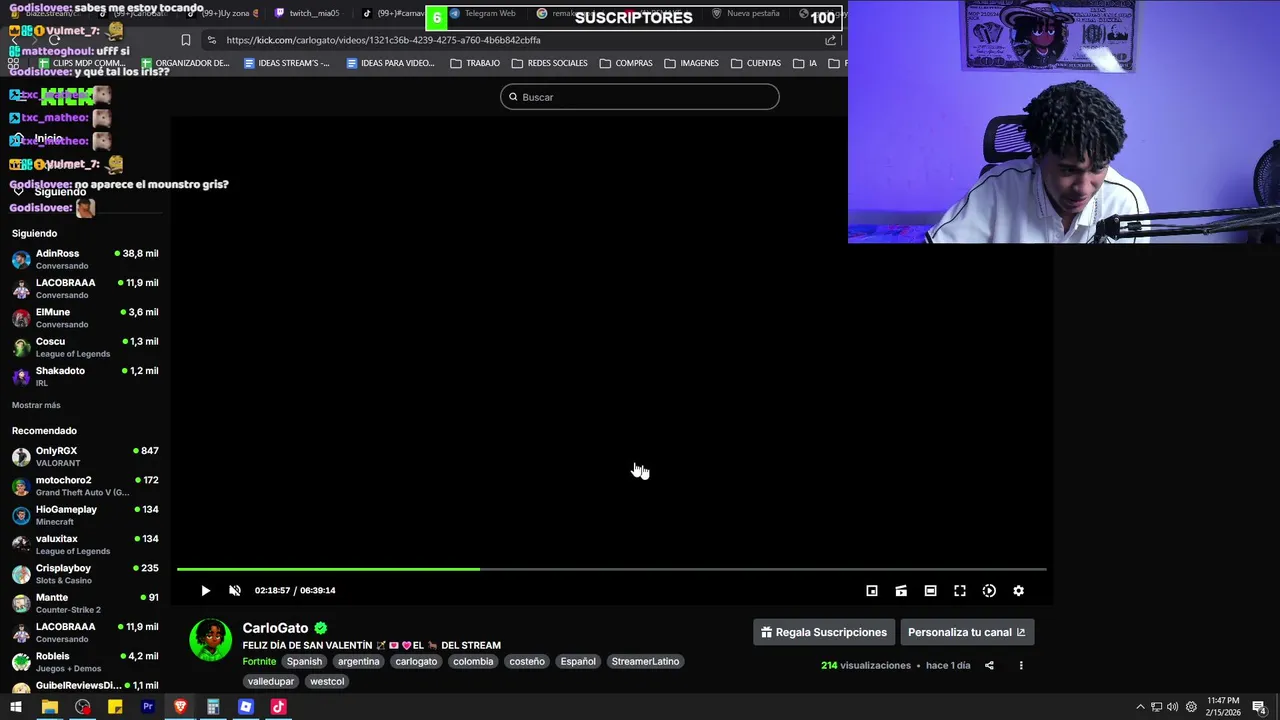Open OnlyRGX recommended channel
The height and width of the screenshot is (720, 1280).
[85, 456]
